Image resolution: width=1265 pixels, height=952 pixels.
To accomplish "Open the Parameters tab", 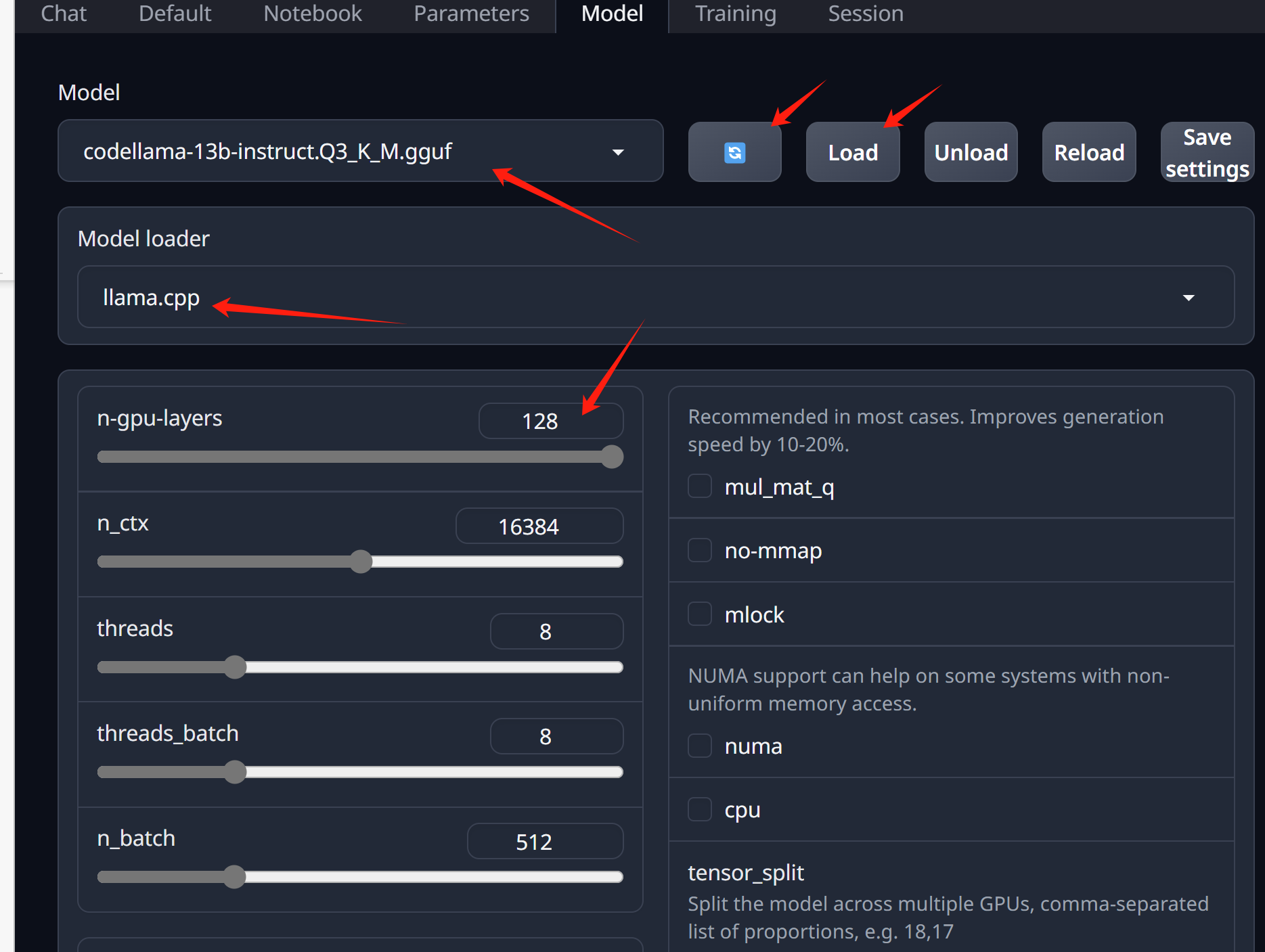I will point(471,14).
